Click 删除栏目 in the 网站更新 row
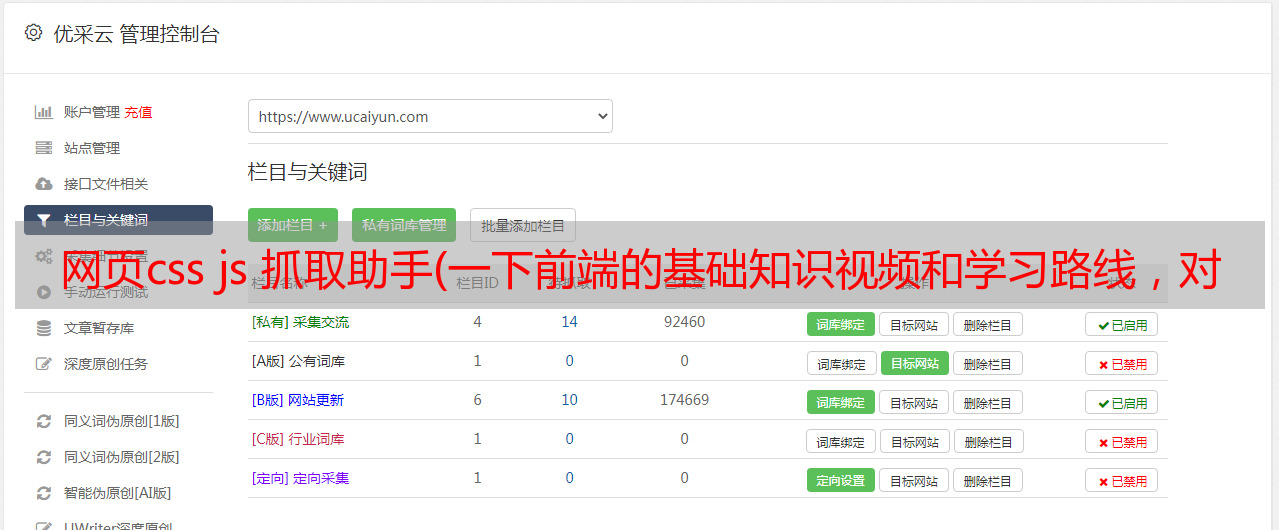 (x=987, y=402)
